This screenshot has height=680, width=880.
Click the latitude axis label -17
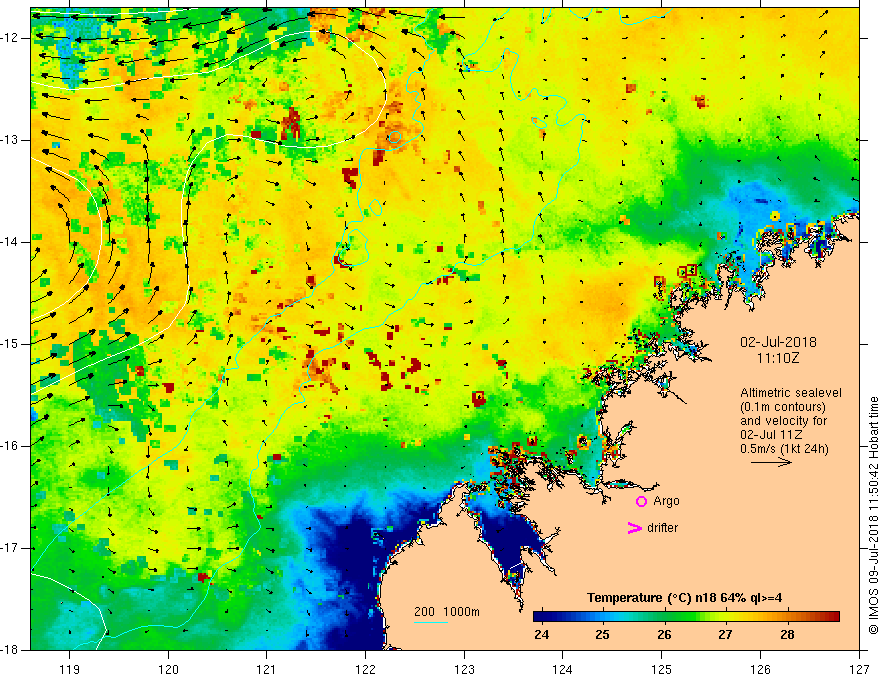[x=11, y=548]
